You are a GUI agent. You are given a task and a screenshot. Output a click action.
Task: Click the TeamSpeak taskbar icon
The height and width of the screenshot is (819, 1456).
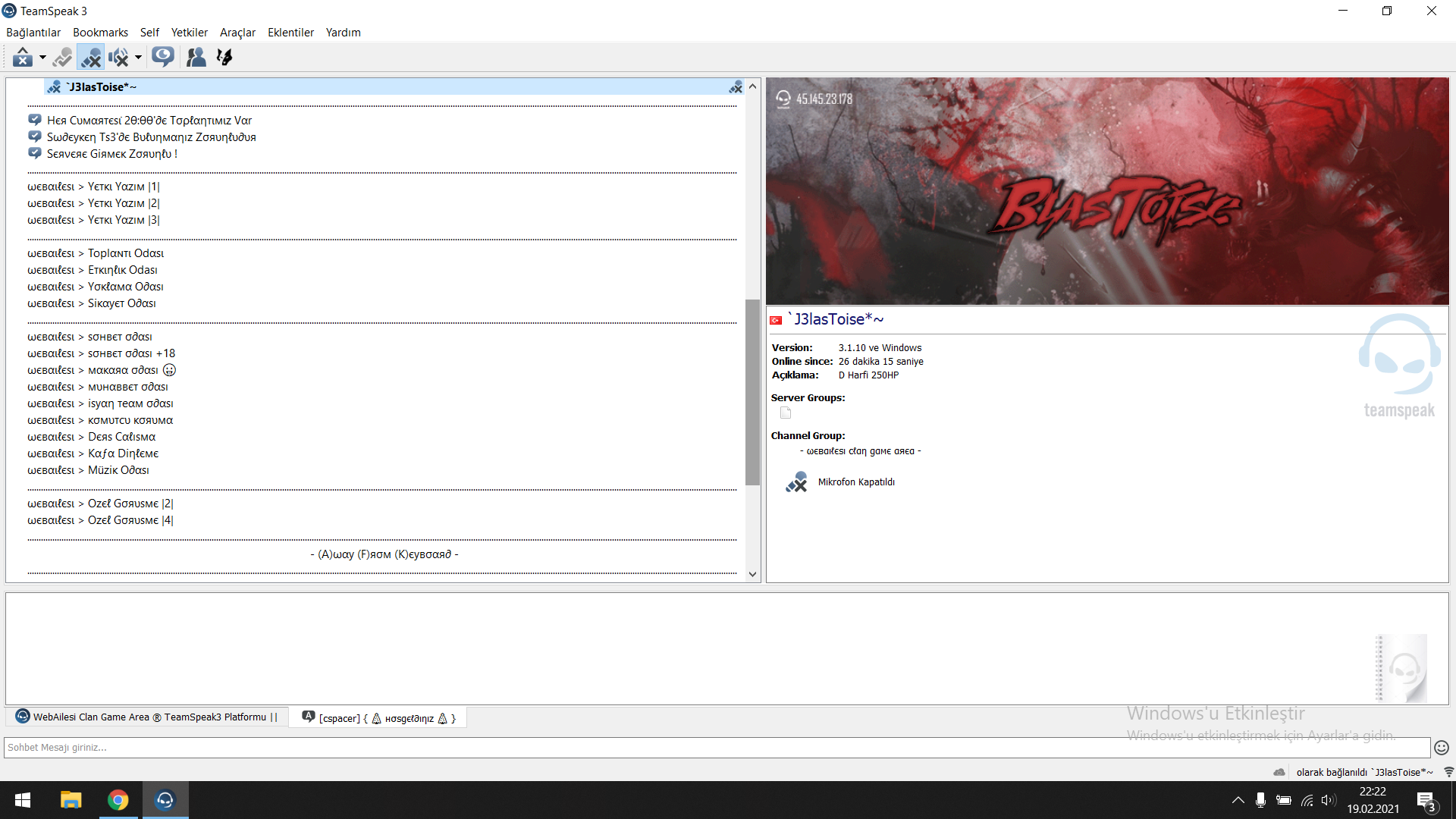[165, 800]
